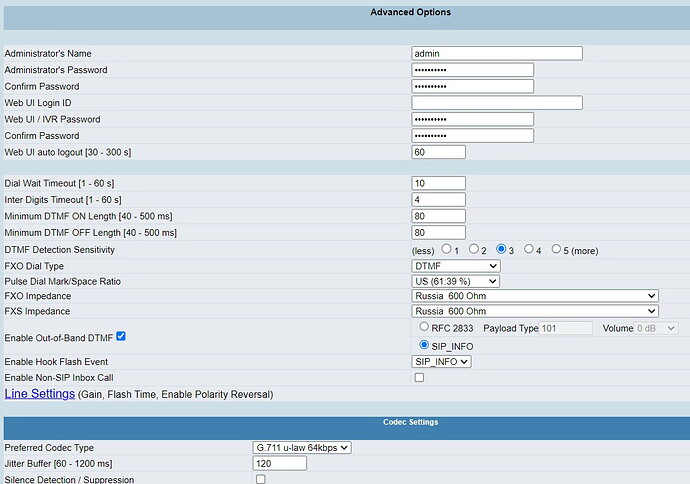Click the Payload Type field
Screen dimensions: 690x484
pos(565,328)
